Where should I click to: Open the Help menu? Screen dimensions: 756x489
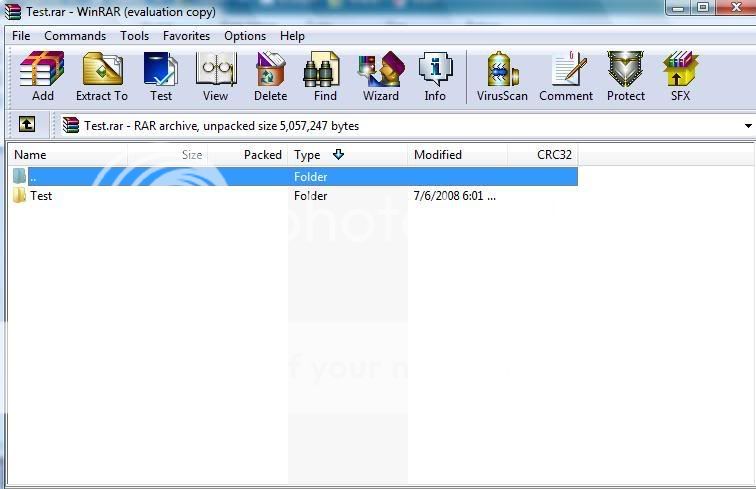pos(292,36)
